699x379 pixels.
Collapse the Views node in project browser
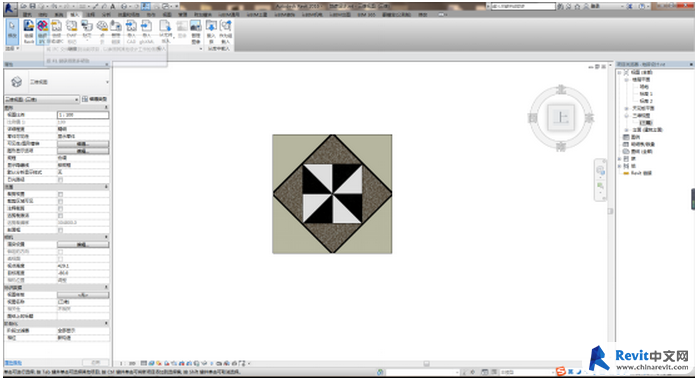[620, 72]
